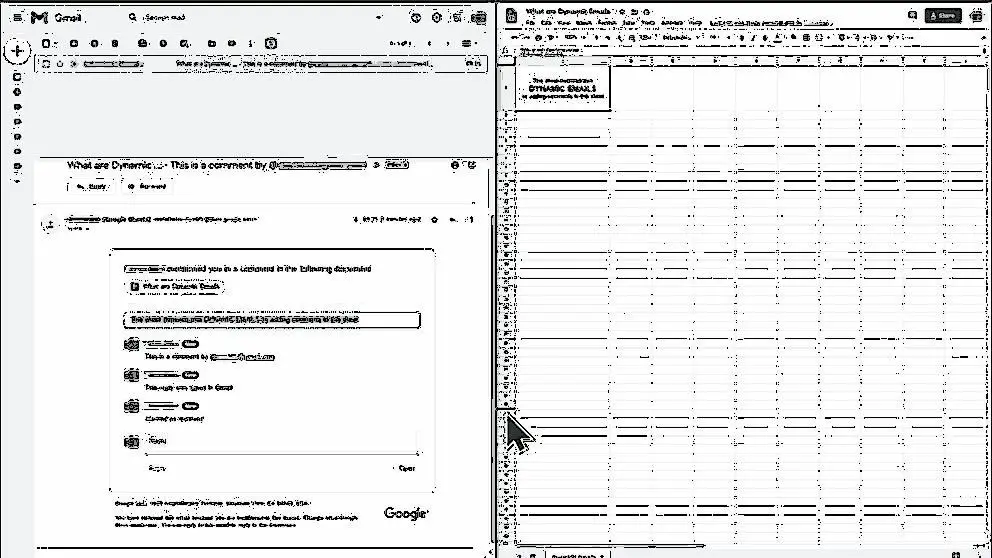This screenshot has width=992, height=558.
Task: Click the Forward button below the subject
Action: pyautogui.click(x=146, y=186)
